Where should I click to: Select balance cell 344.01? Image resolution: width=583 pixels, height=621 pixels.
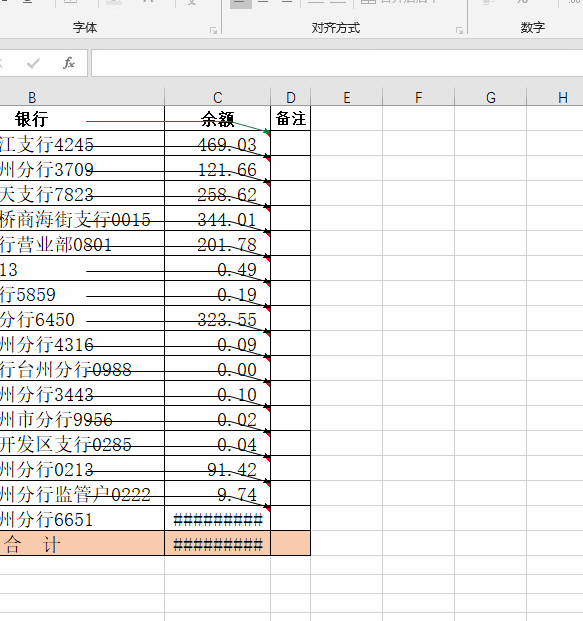[217, 218]
